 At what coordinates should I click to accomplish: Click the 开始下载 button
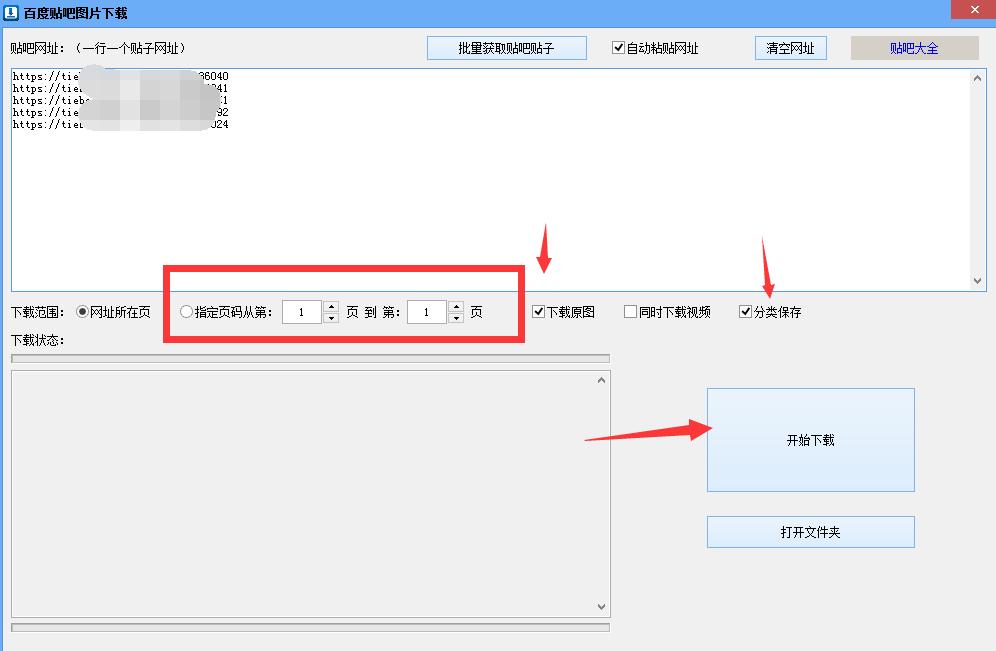tap(811, 440)
